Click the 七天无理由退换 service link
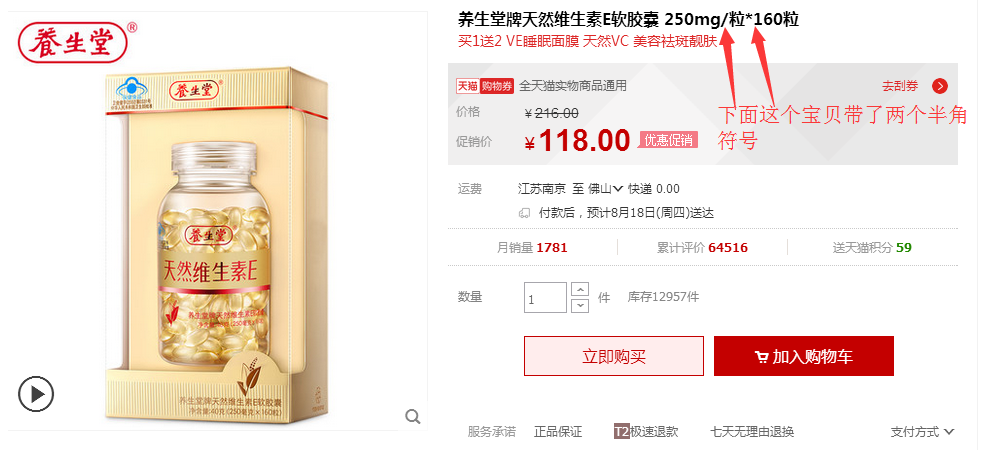 point(752,431)
